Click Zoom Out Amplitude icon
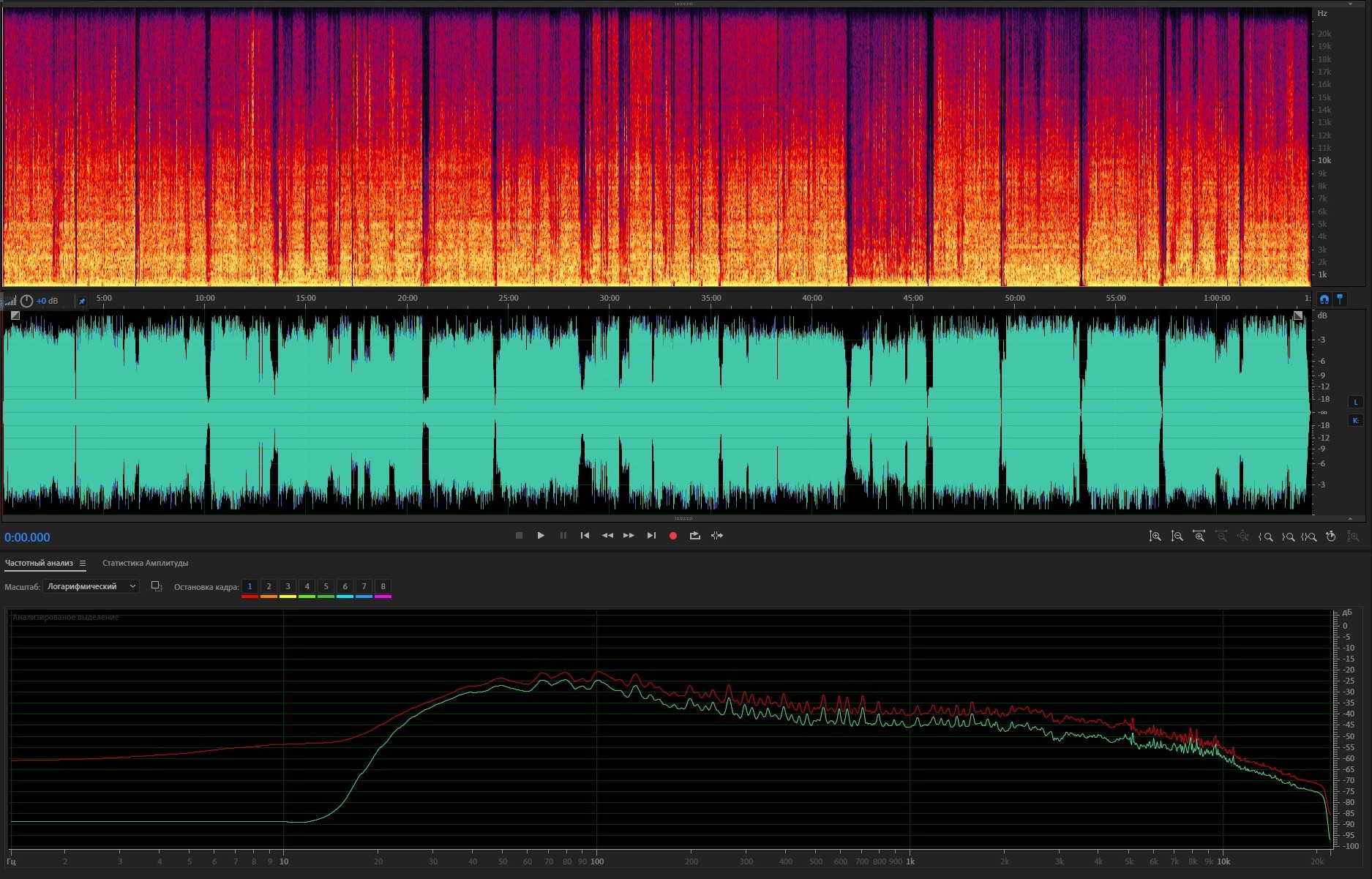The width and height of the screenshot is (1372, 879). coord(1177,536)
